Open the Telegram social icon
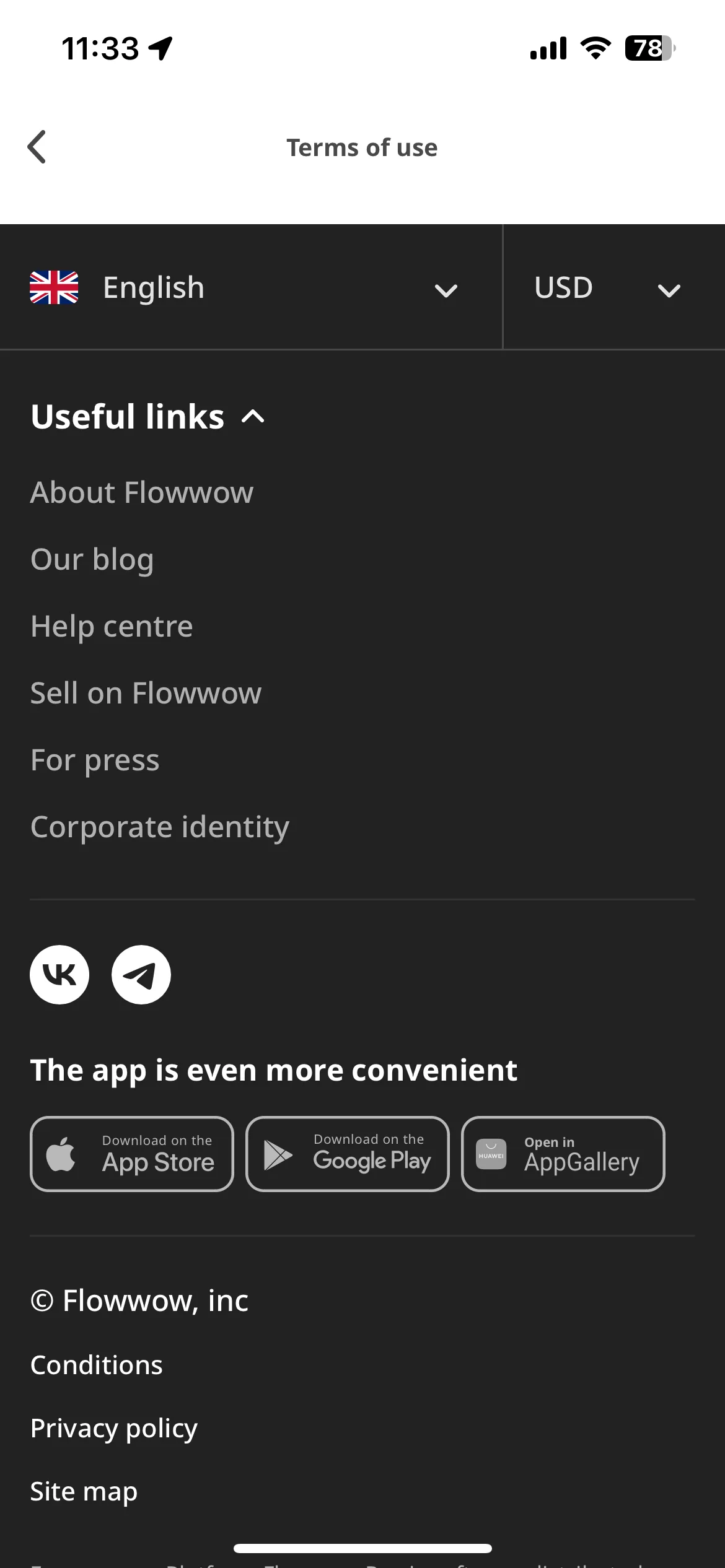Screen dimensions: 725x1568 (141, 975)
